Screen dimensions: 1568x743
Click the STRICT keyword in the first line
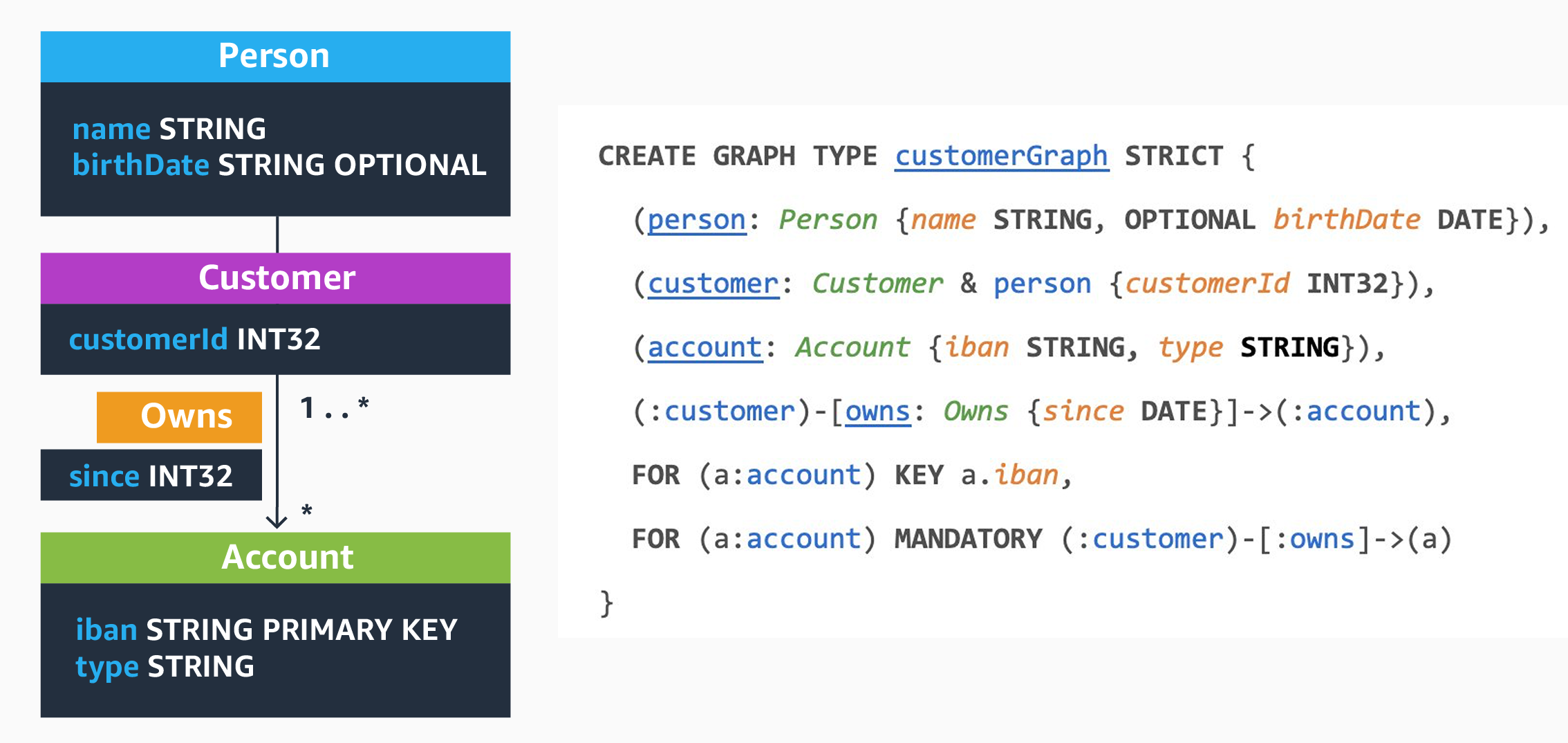[x=1174, y=156]
